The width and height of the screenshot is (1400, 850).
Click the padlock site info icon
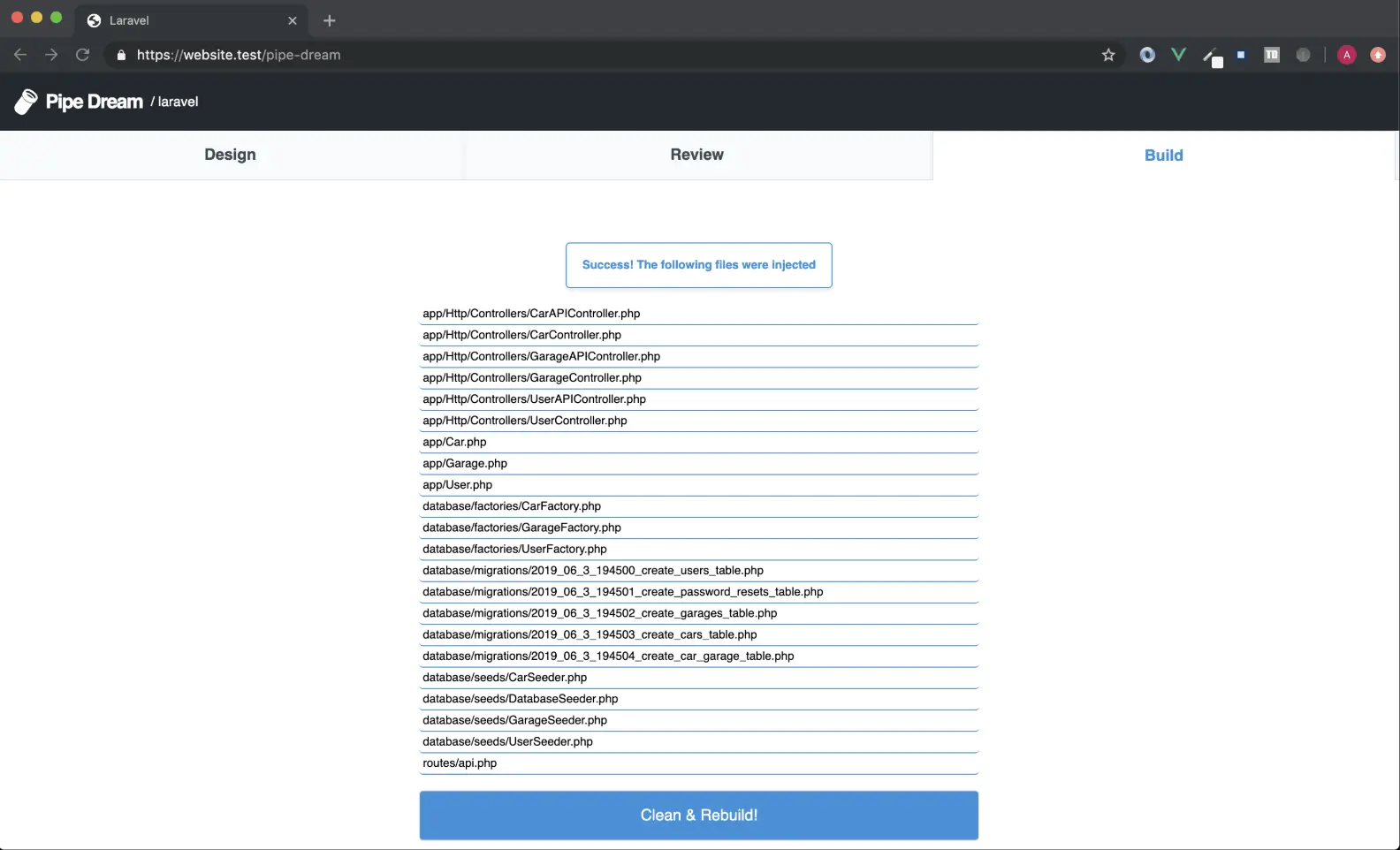click(121, 55)
